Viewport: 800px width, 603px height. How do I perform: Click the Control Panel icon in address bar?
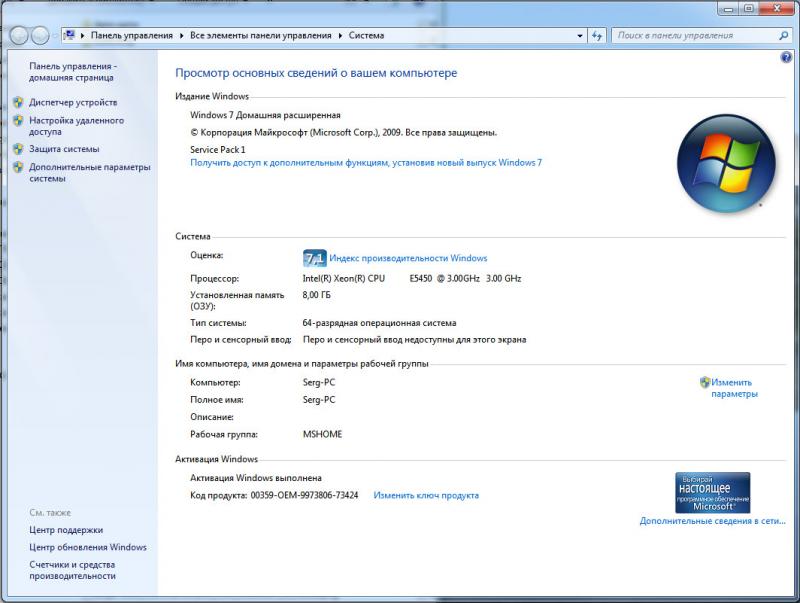69,35
